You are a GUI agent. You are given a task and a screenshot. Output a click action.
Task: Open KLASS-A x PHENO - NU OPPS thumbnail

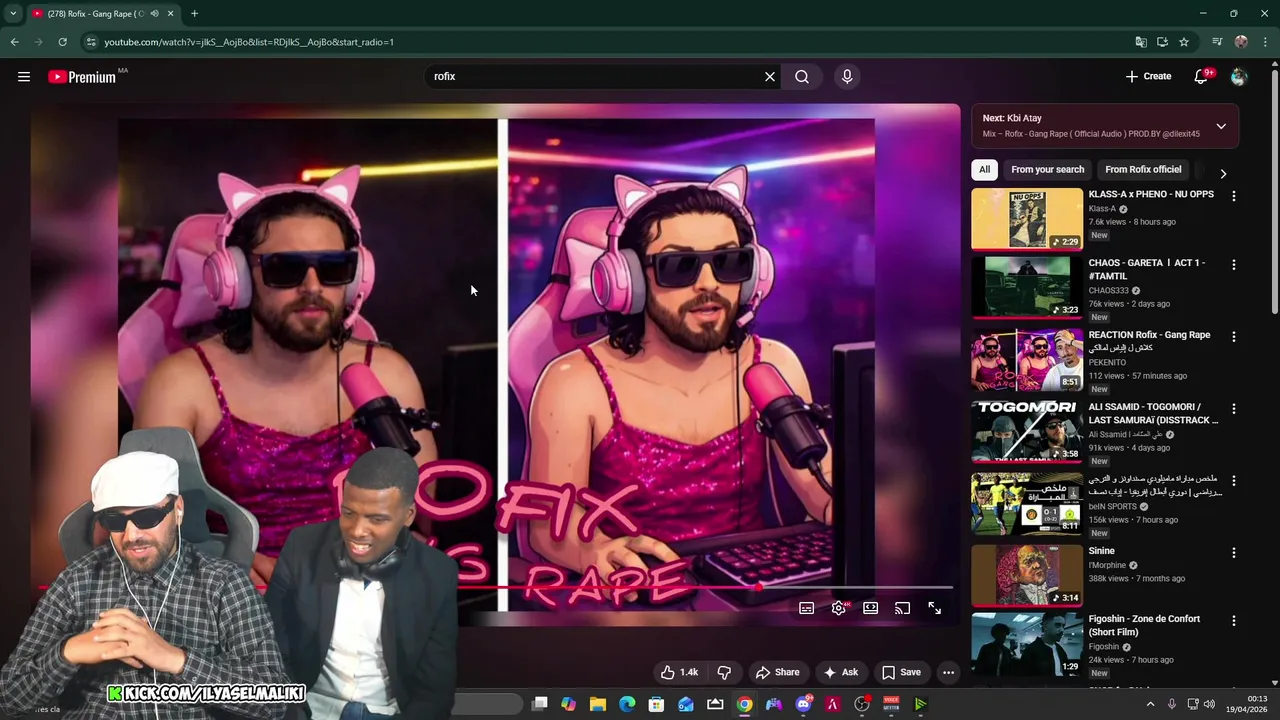tap(1027, 219)
